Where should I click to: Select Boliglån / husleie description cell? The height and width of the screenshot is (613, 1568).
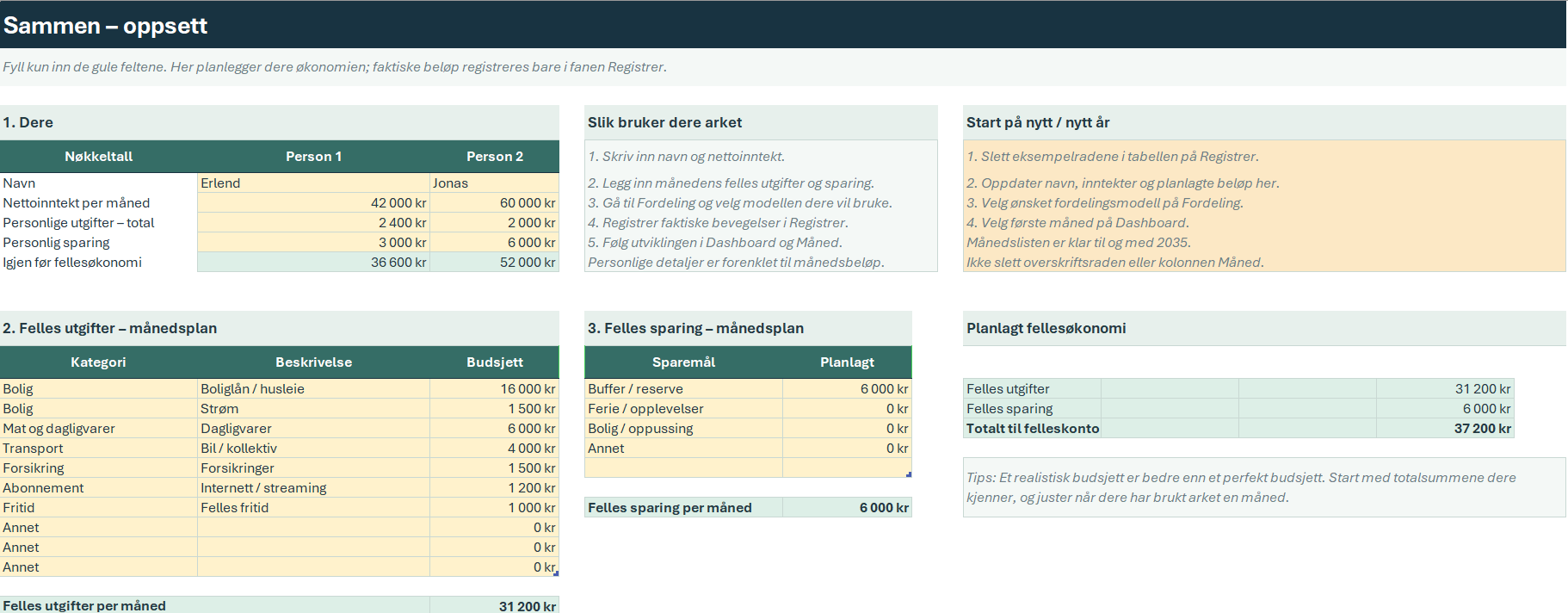tap(313, 388)
